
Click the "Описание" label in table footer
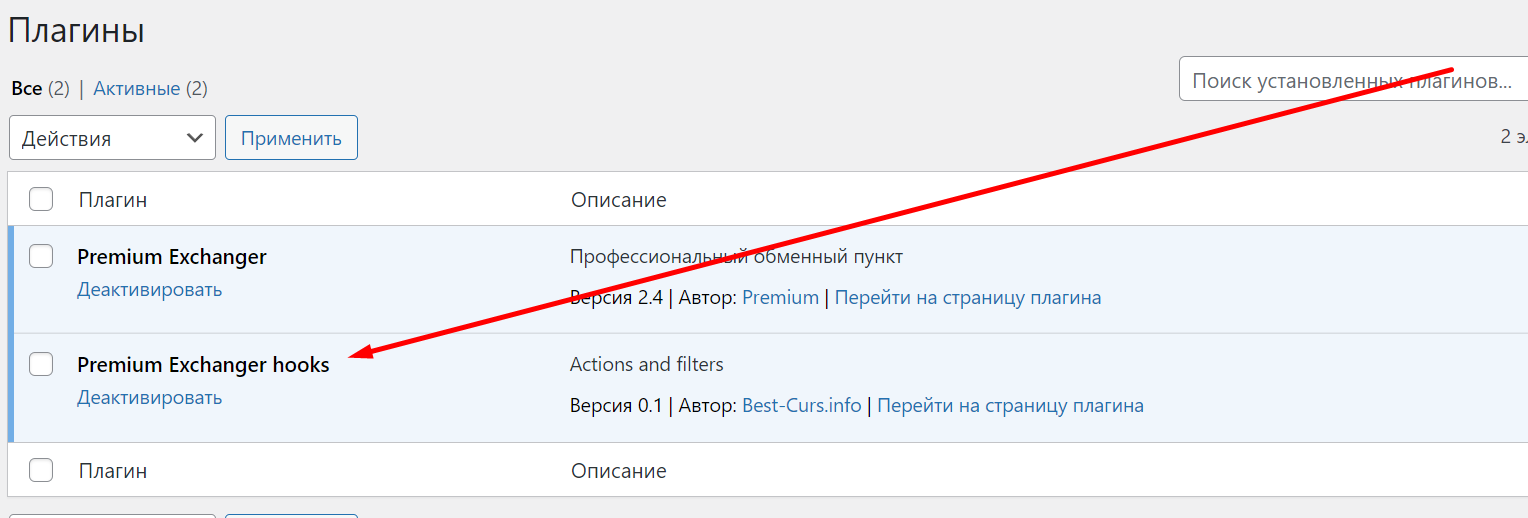point(618,471)
